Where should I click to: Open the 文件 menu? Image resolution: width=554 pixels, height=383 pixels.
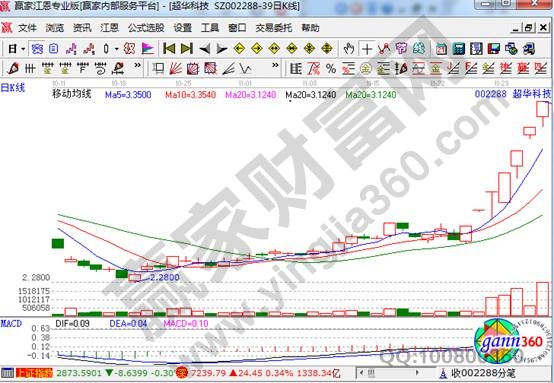pyautogui.click(x=27, y=28)
